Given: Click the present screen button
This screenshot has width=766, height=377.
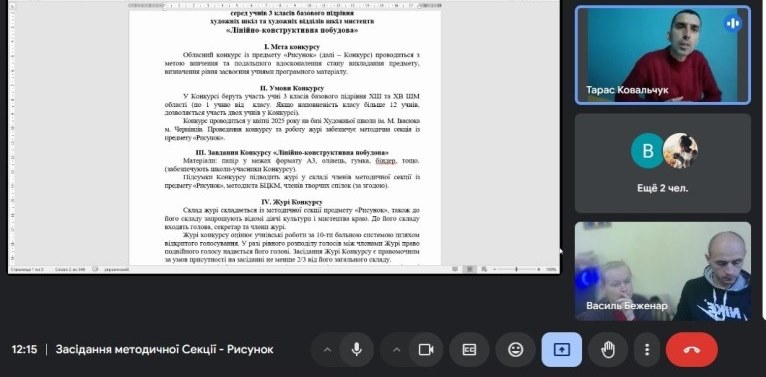Looking at the screenshot, I should click(562, 350).
